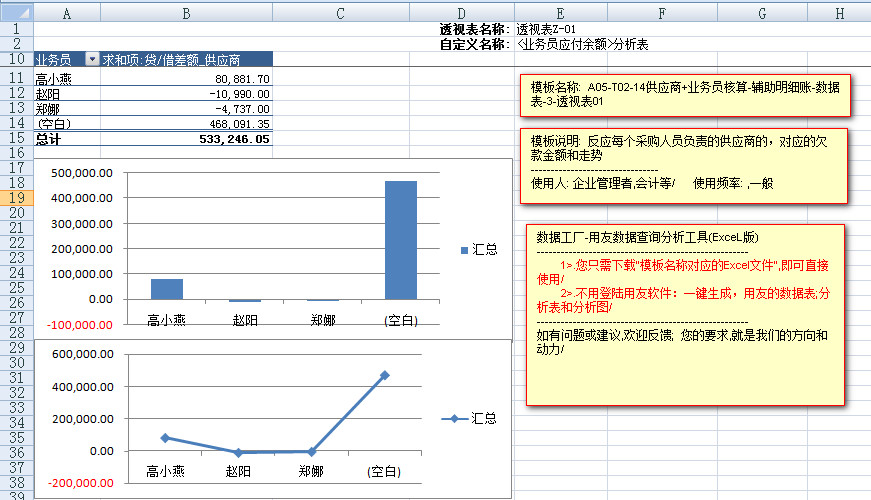Screen dimensions: 871x500
Task: Click the 高小燕 bar in bar chart
Action: [167, 289]
